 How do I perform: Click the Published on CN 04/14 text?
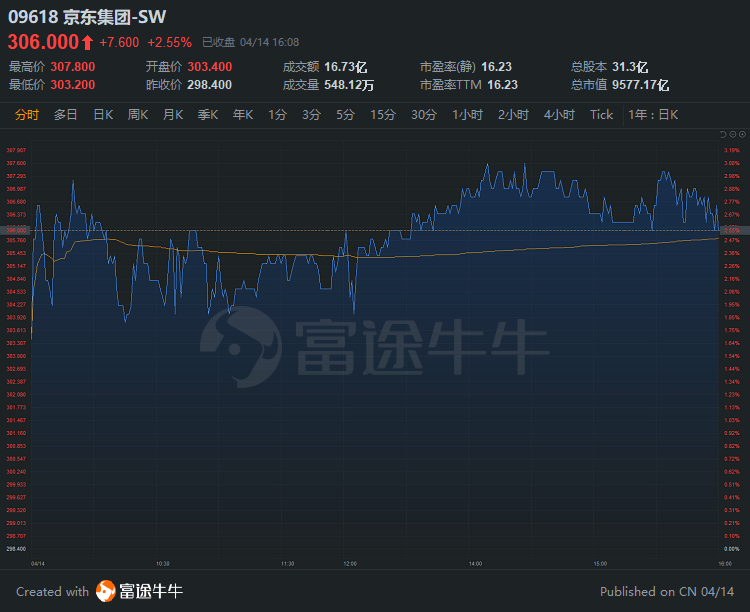pos(667,591)
